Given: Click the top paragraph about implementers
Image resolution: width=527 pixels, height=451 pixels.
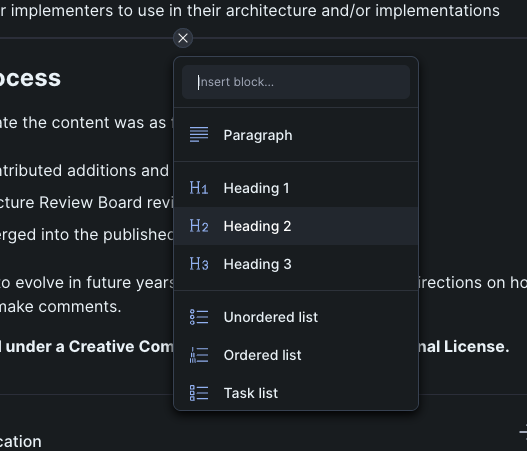Looking at the screenshot, I should pyautogui.click(x=250, y=10).
